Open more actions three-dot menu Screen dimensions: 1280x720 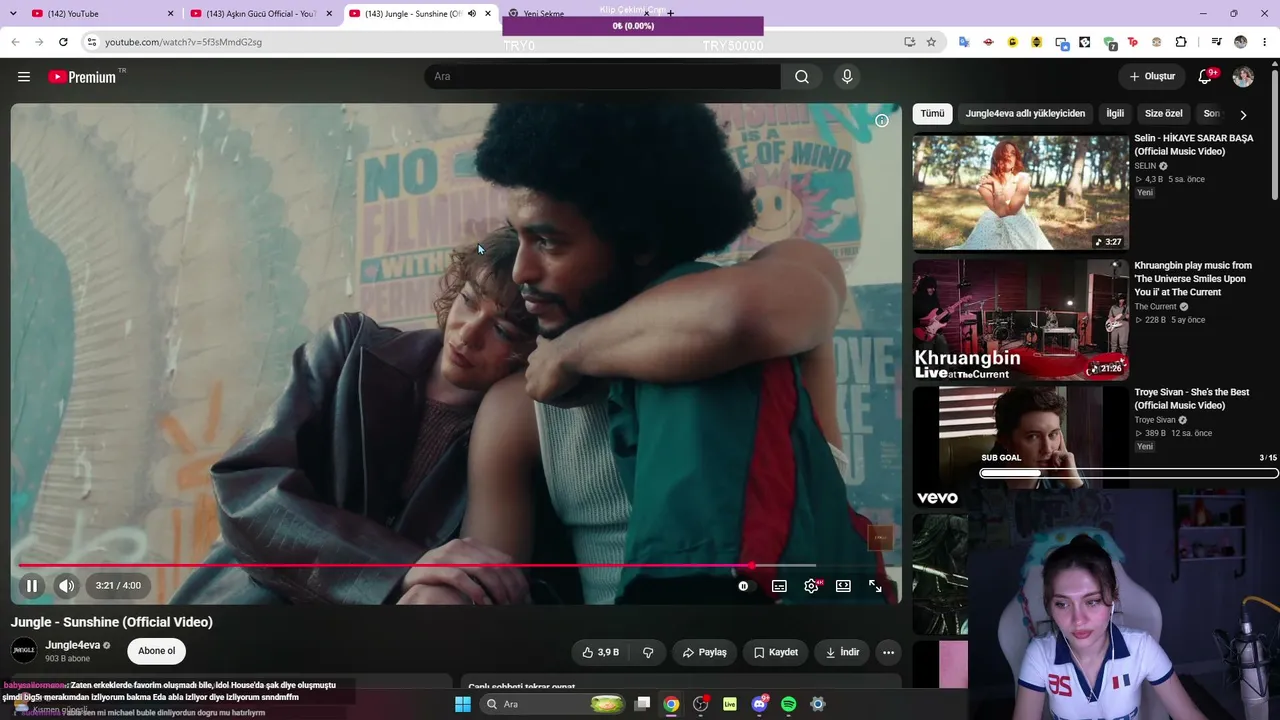pos(888,652)
